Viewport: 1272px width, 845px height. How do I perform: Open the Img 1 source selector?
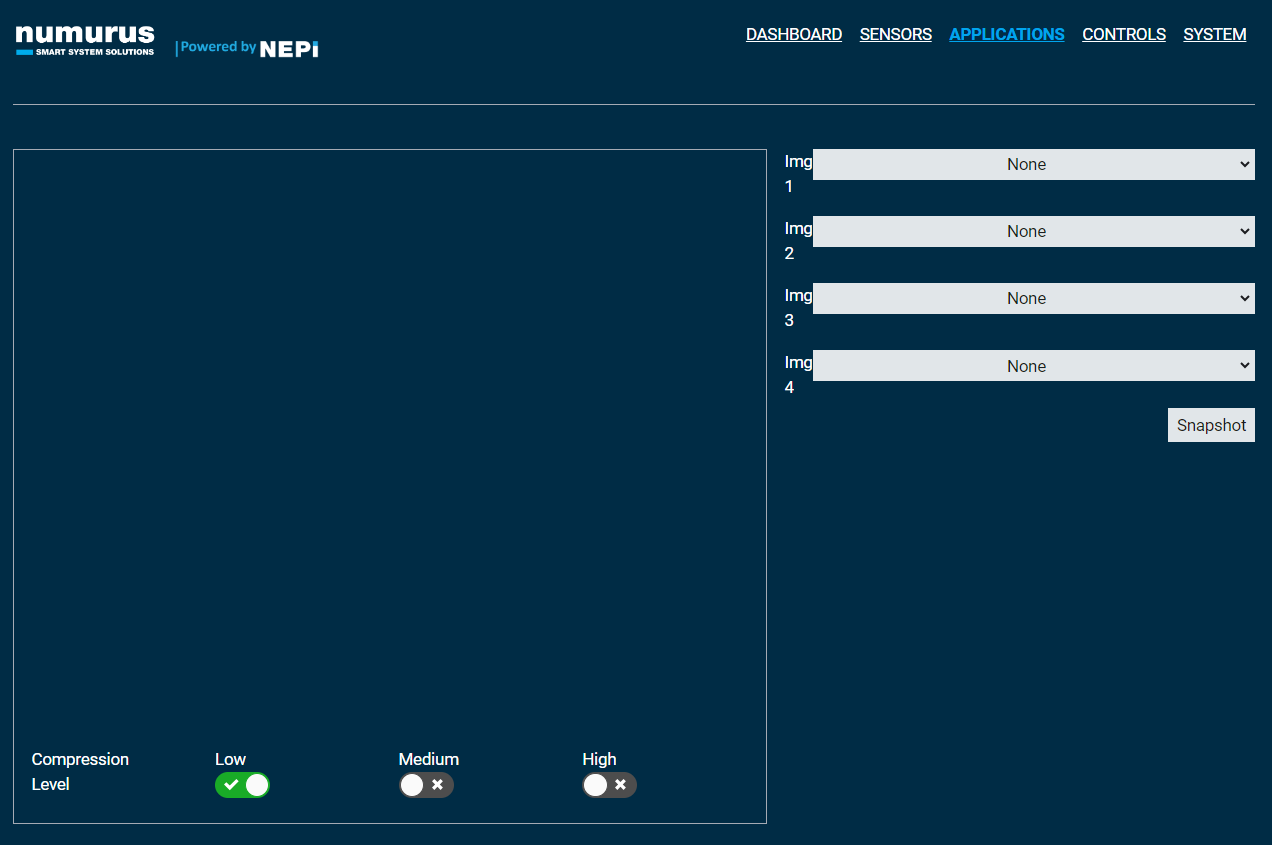tap(1033, 164)
